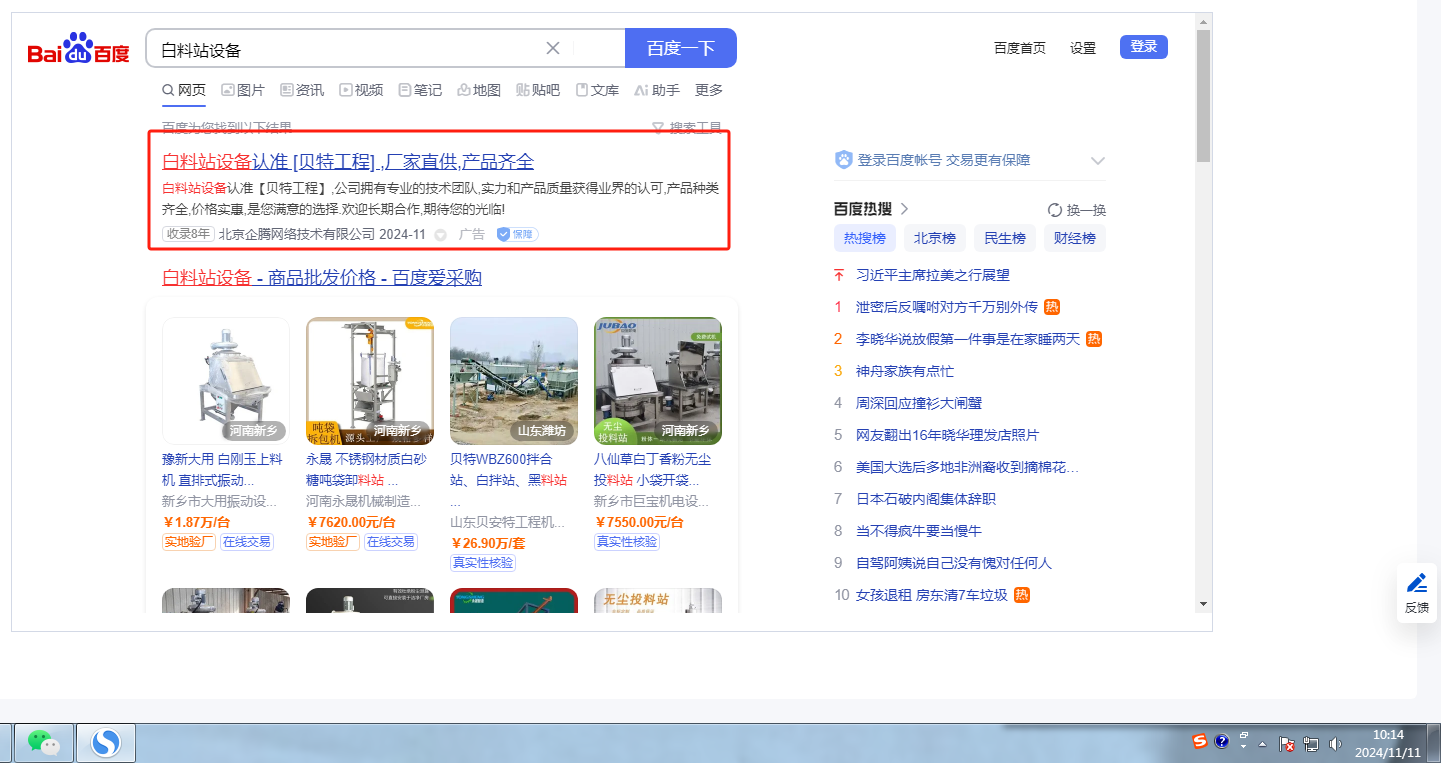Switch to the 资讯 tab
Viewport: 1441px width, 763px height.
tap(302, 90)
